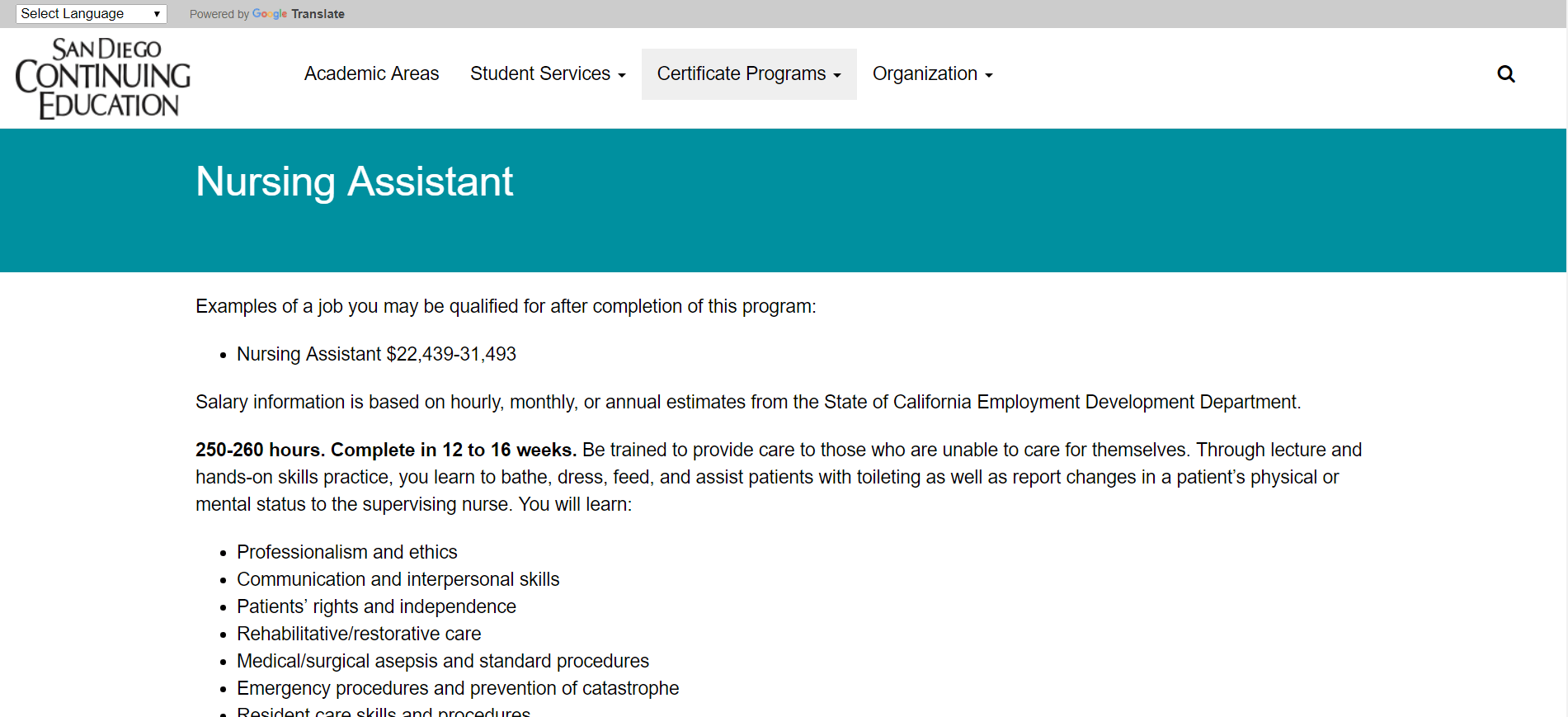The image size is (1568, 717).
Task: Click the Nursing Assistant page heading
Action: point(354,182)
